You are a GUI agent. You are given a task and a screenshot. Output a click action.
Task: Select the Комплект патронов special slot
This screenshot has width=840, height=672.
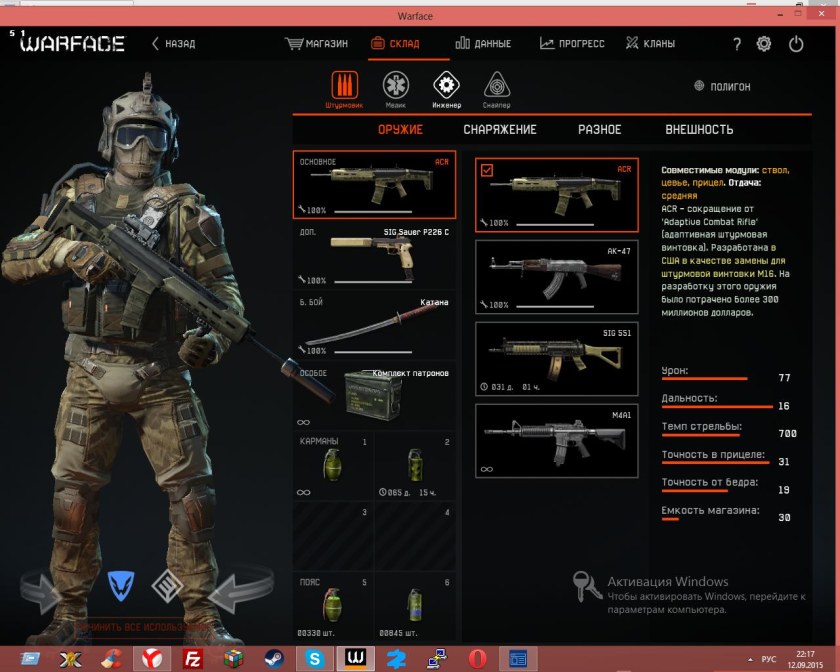coord(374,395)
